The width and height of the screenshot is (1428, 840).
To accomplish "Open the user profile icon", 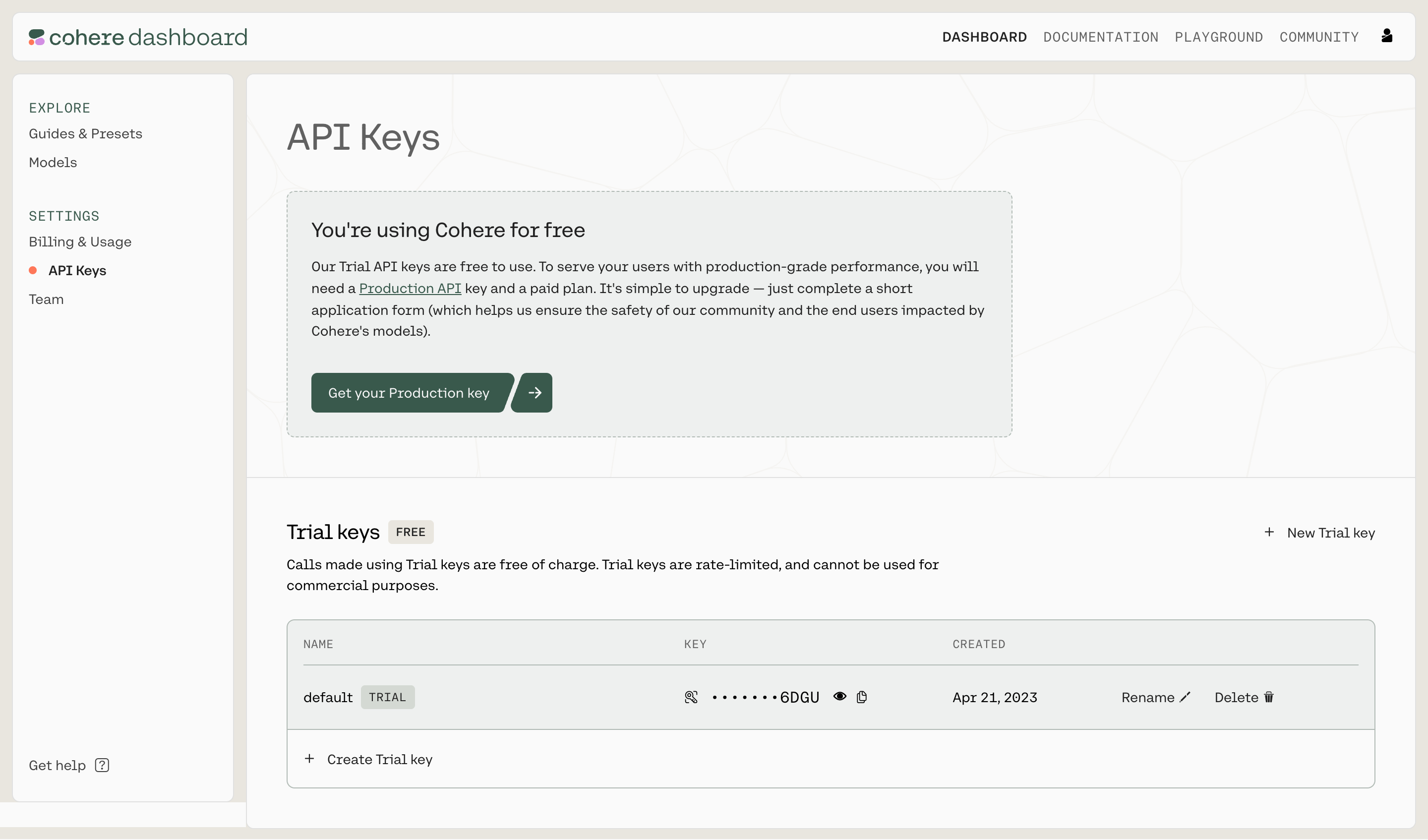I will [1387, 36].
